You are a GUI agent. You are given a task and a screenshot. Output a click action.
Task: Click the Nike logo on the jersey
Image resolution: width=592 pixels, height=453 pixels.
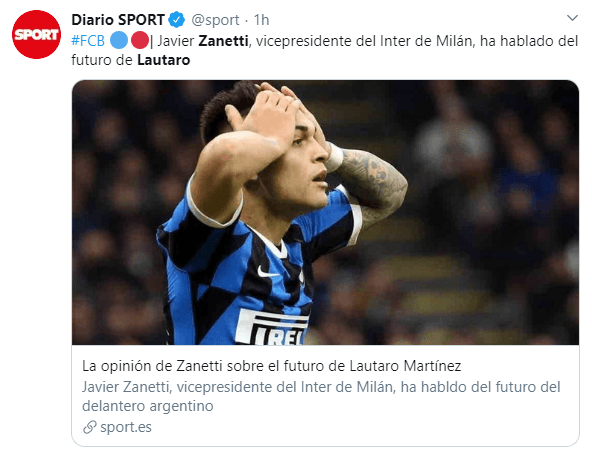pos(267,272)
